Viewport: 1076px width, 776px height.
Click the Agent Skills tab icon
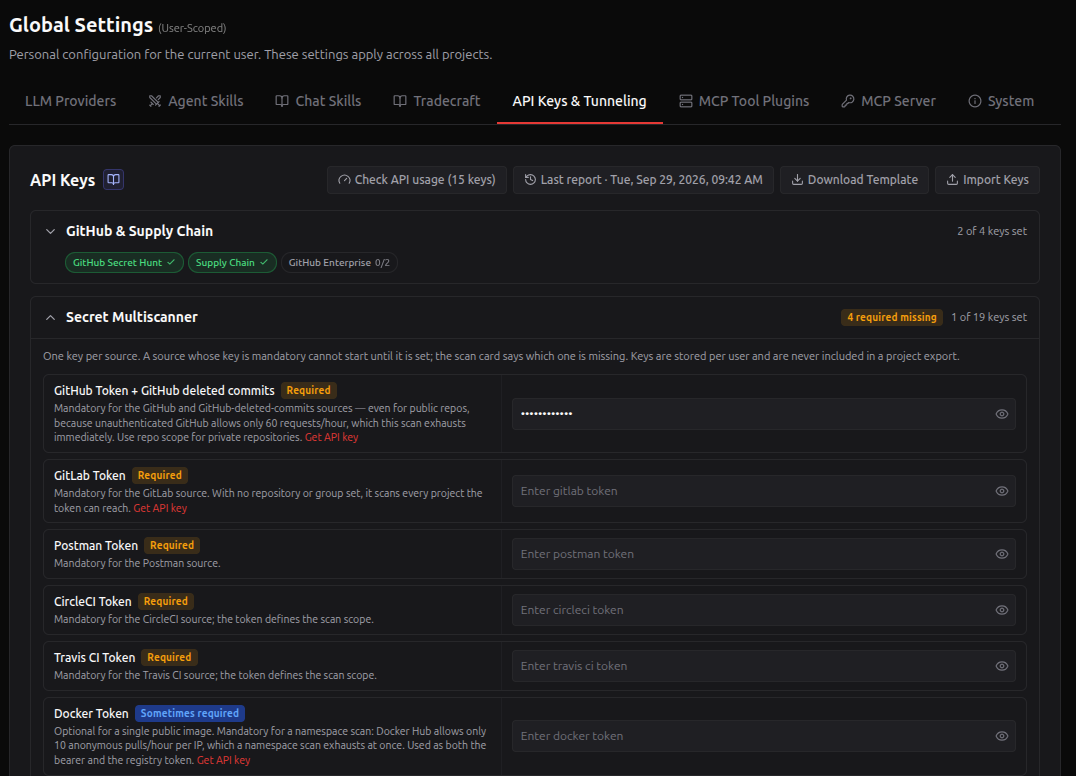click(155, 101)
